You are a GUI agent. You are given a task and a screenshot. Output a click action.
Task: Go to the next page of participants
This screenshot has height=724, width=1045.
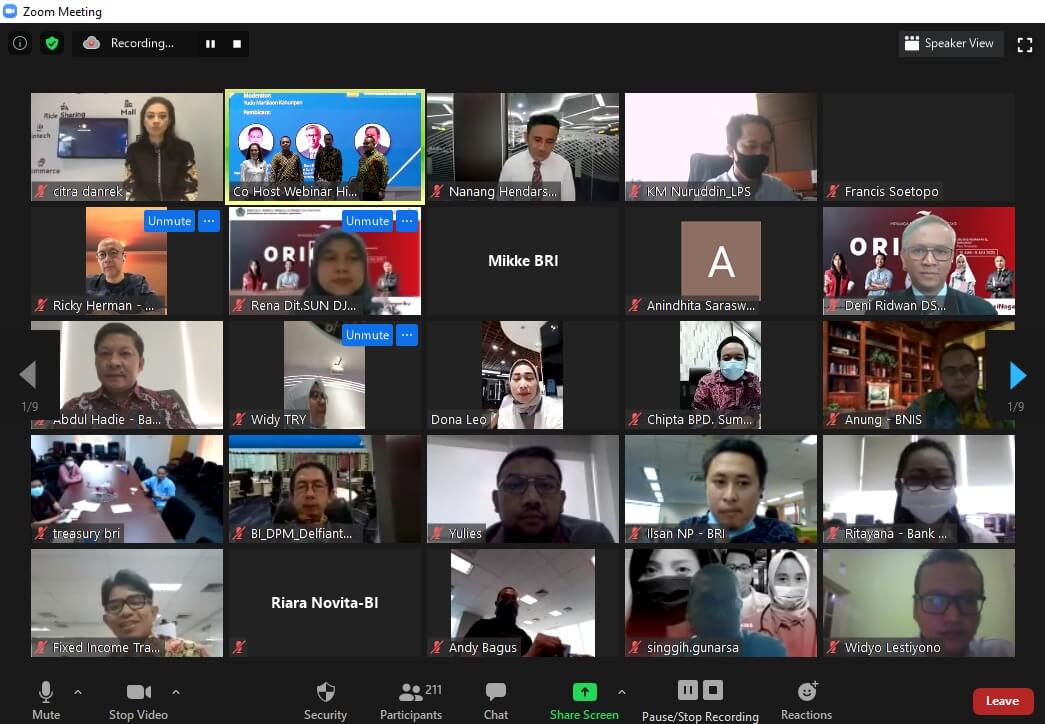[x=1018, y=375]
